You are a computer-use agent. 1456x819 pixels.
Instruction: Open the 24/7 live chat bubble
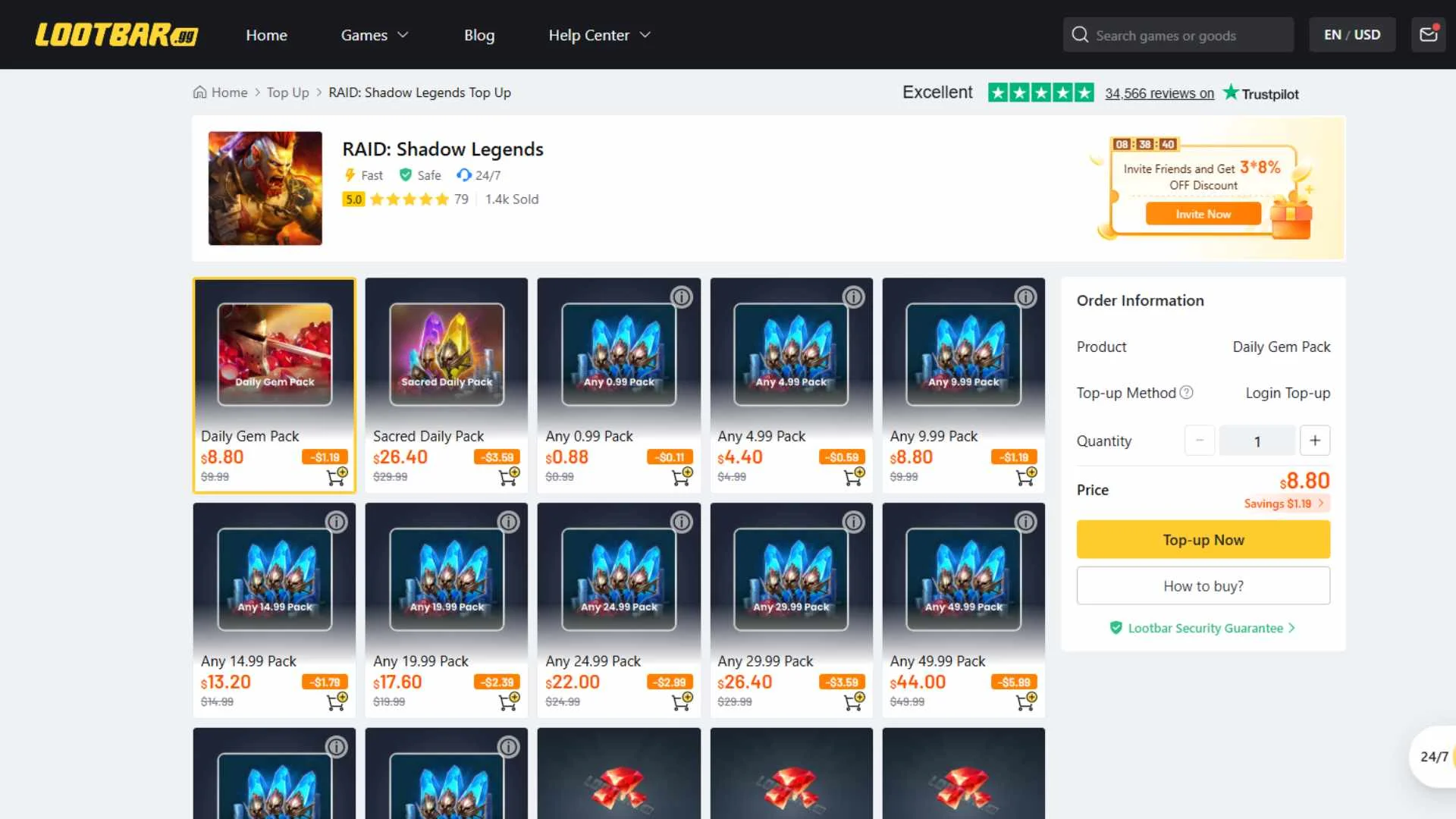click(x=1432, y=756)
